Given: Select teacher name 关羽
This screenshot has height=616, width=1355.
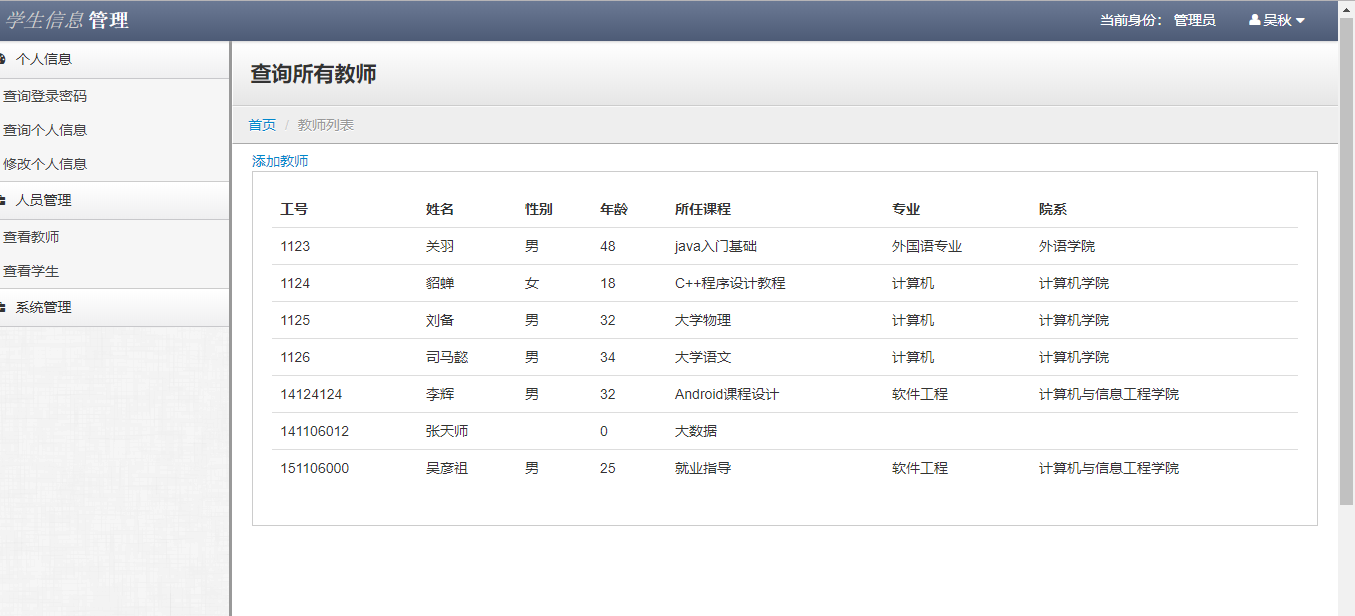Looking at the screenshot, I should tap(440, 246).
